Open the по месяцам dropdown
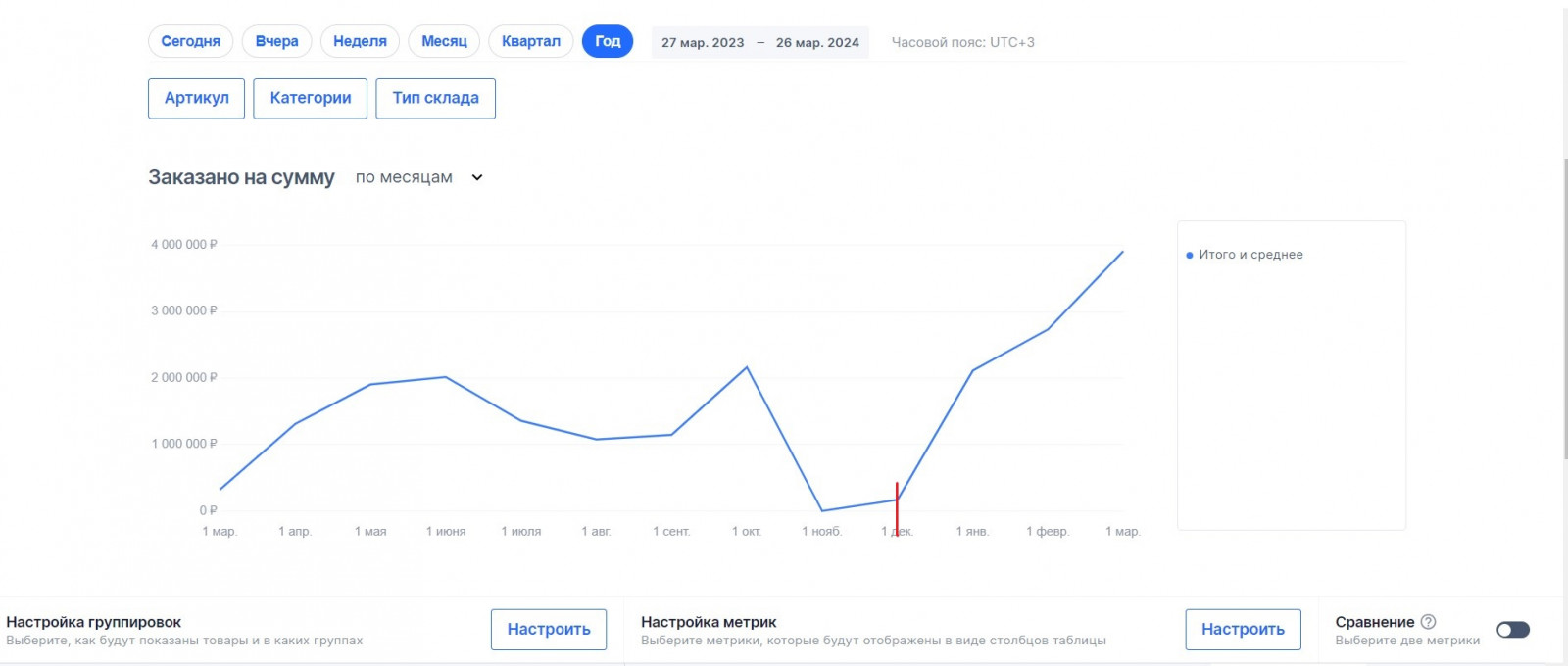The height and width of the screenshot is (666, 1568). (419, 177)
